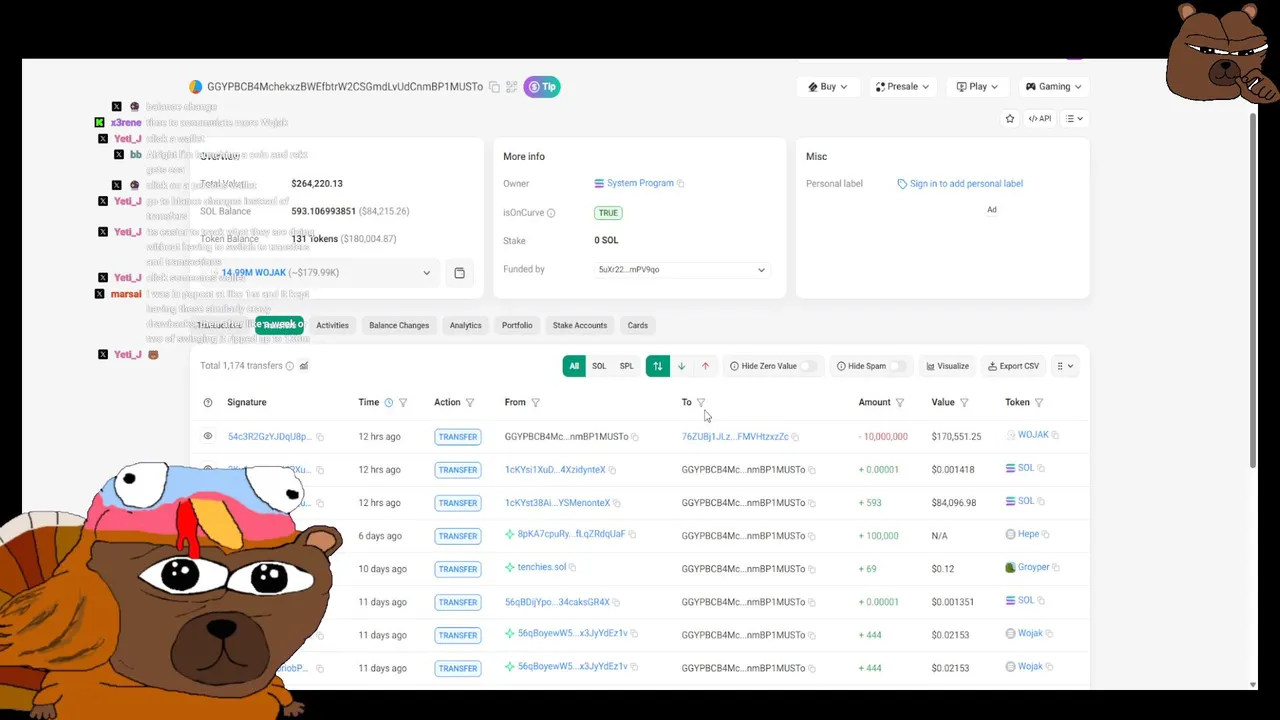Select both-directions flow filter
The width and height of the screenshot is (1280, 720).
click(657, 366)
